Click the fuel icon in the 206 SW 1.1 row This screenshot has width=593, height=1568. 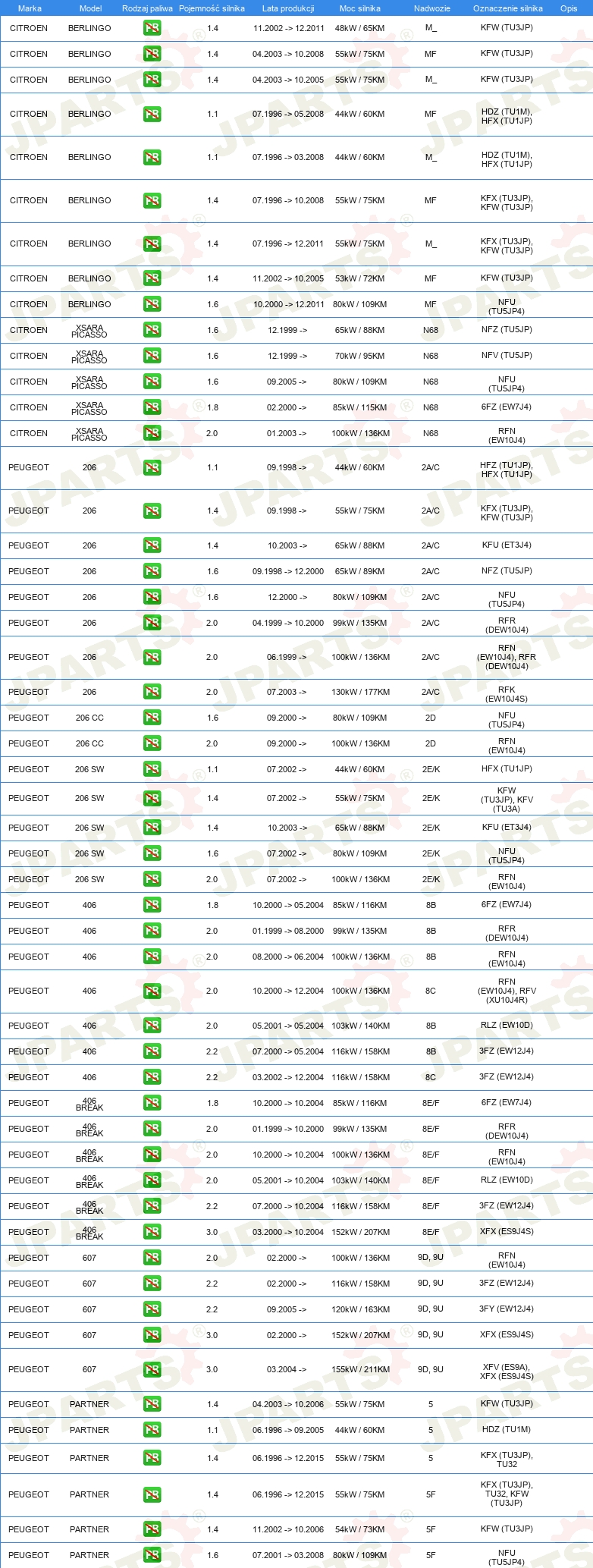pyautogui.click(x=152, y=769)
